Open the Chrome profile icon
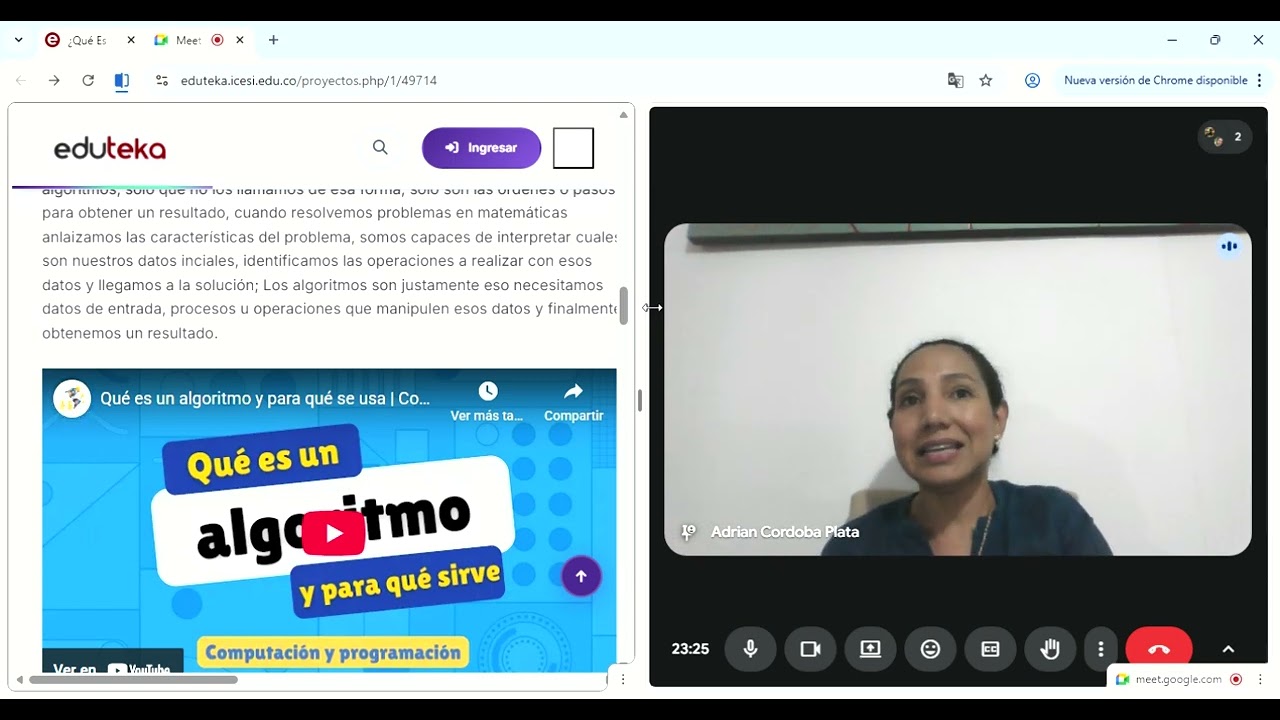1280x720 pixels. pyautogui.click(x=1032, y=80)
